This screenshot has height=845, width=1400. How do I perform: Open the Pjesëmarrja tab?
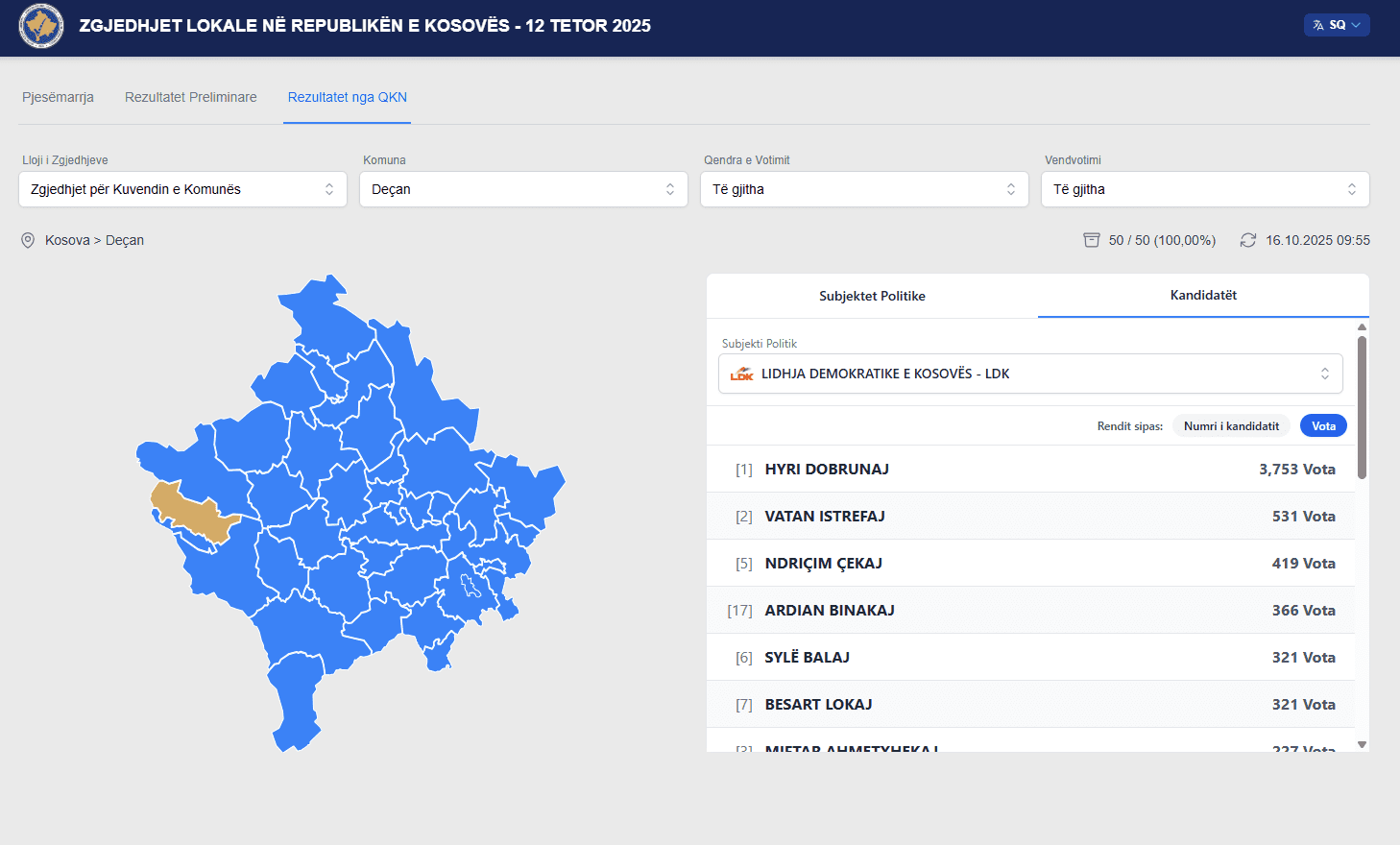[x=58, y=97]
